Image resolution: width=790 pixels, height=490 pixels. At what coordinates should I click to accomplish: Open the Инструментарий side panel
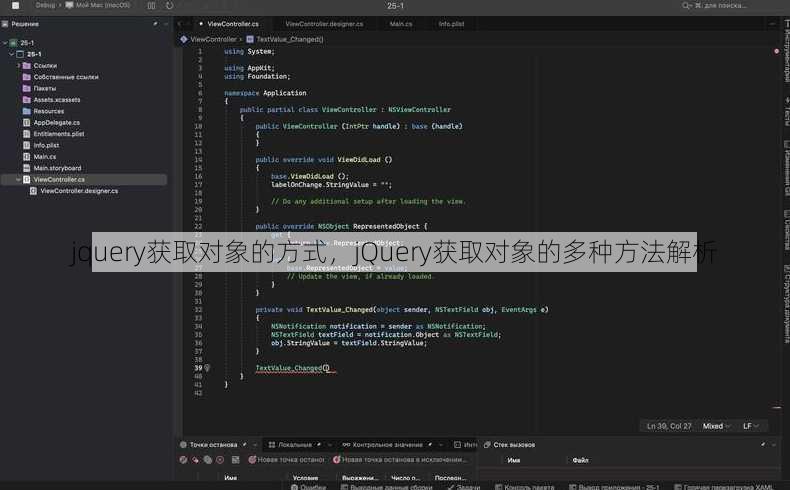tap(785, 50)
